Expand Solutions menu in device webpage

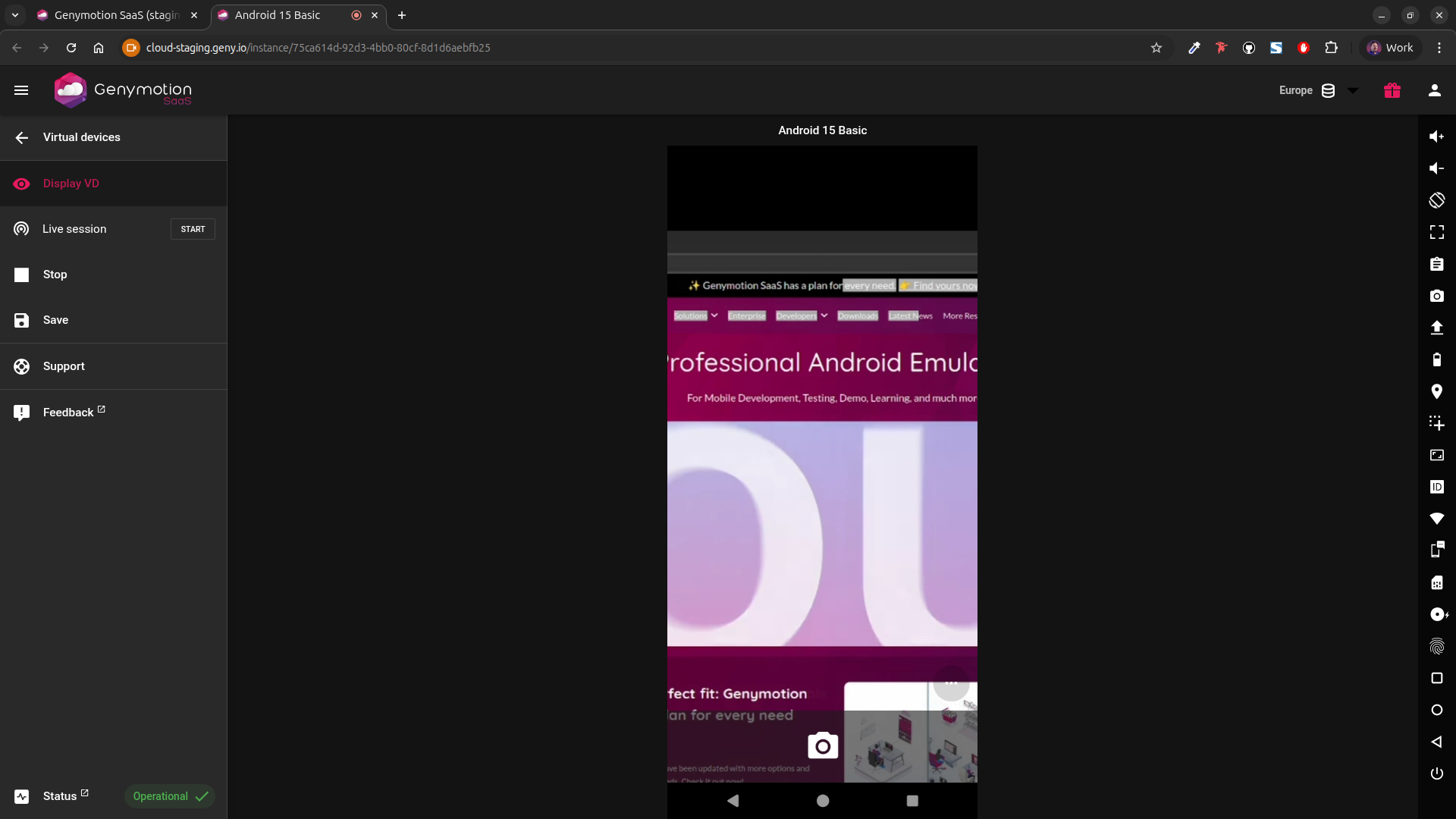pos(695,316)
